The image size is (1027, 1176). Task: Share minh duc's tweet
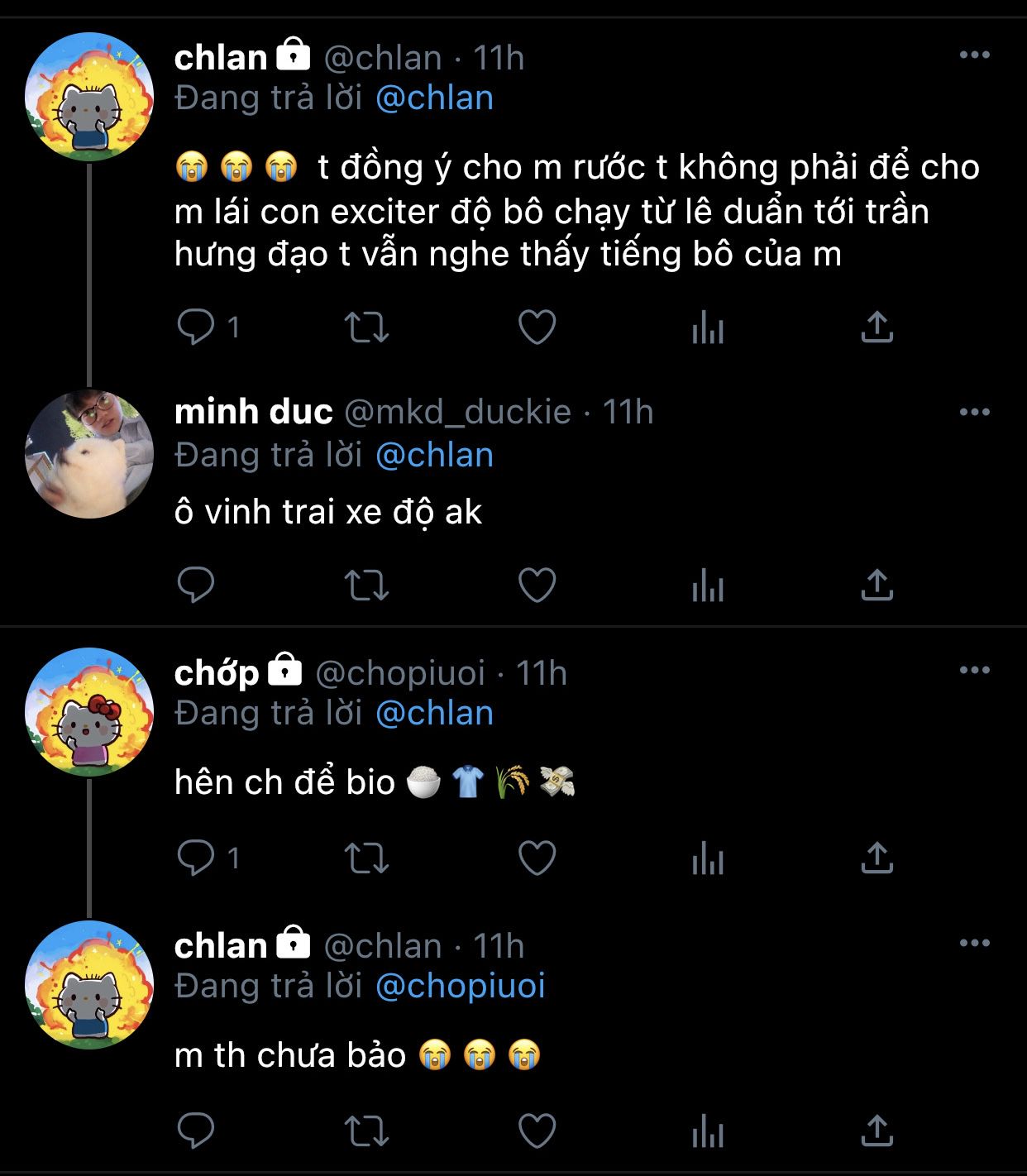(x=877, y=586)
